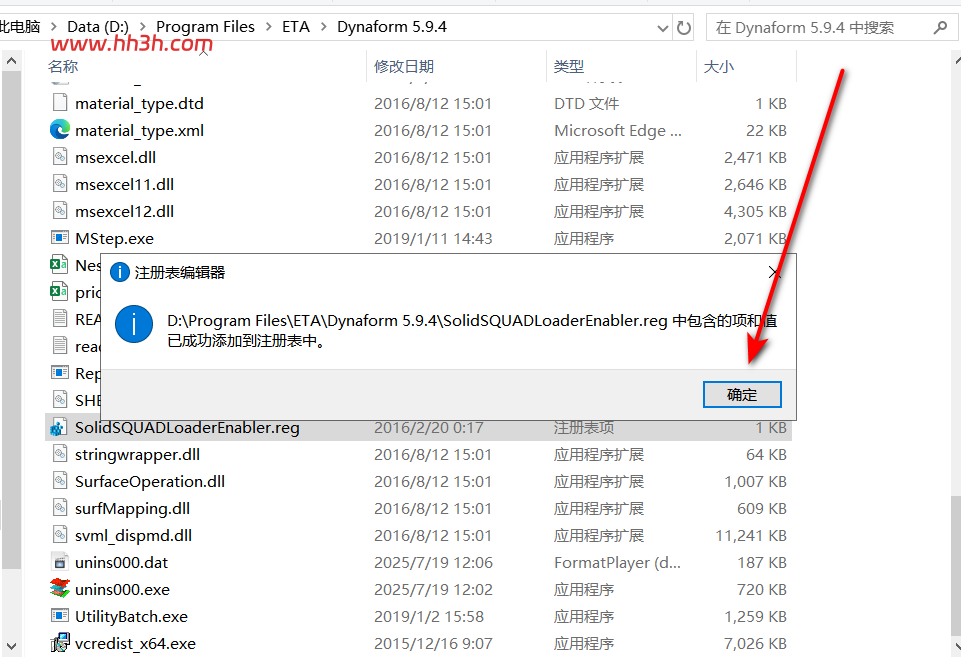Screen dimensions: 961x657
Task: Click the UtilityBatch.exe application icon
Action: tap(59, 615)
